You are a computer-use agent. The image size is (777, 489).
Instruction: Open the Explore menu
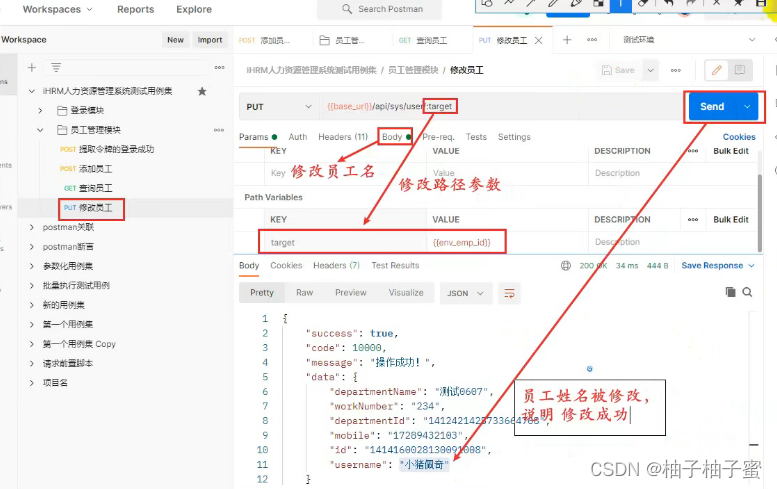point(194,9)
